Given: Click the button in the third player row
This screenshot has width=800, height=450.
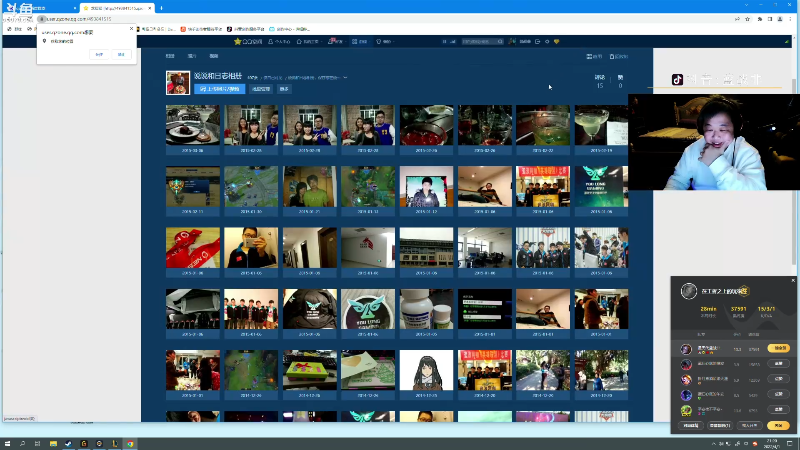Looking at the screenshot, I should pos(778,379).
